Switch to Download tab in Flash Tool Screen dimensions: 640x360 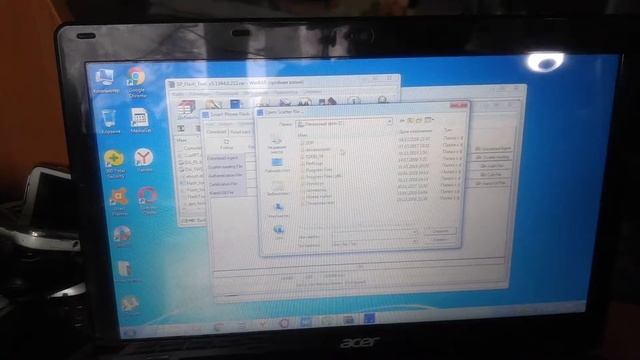[x=216, y=132]
